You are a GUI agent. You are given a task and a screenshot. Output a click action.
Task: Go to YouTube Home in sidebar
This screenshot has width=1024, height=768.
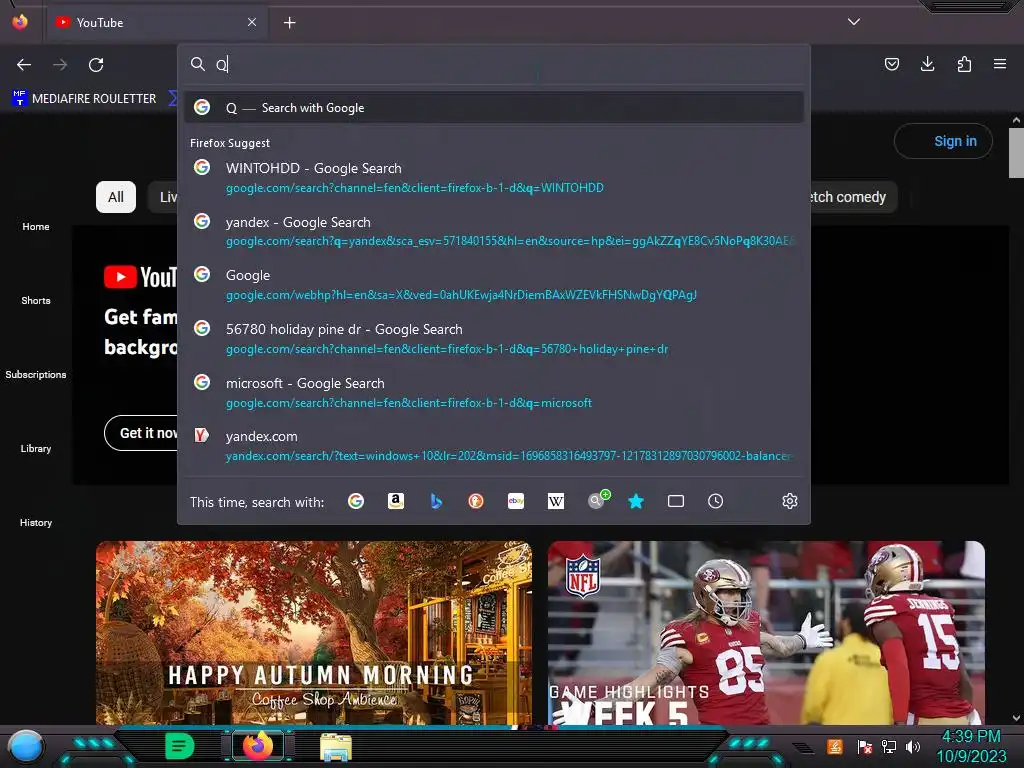tap(35, 226)
